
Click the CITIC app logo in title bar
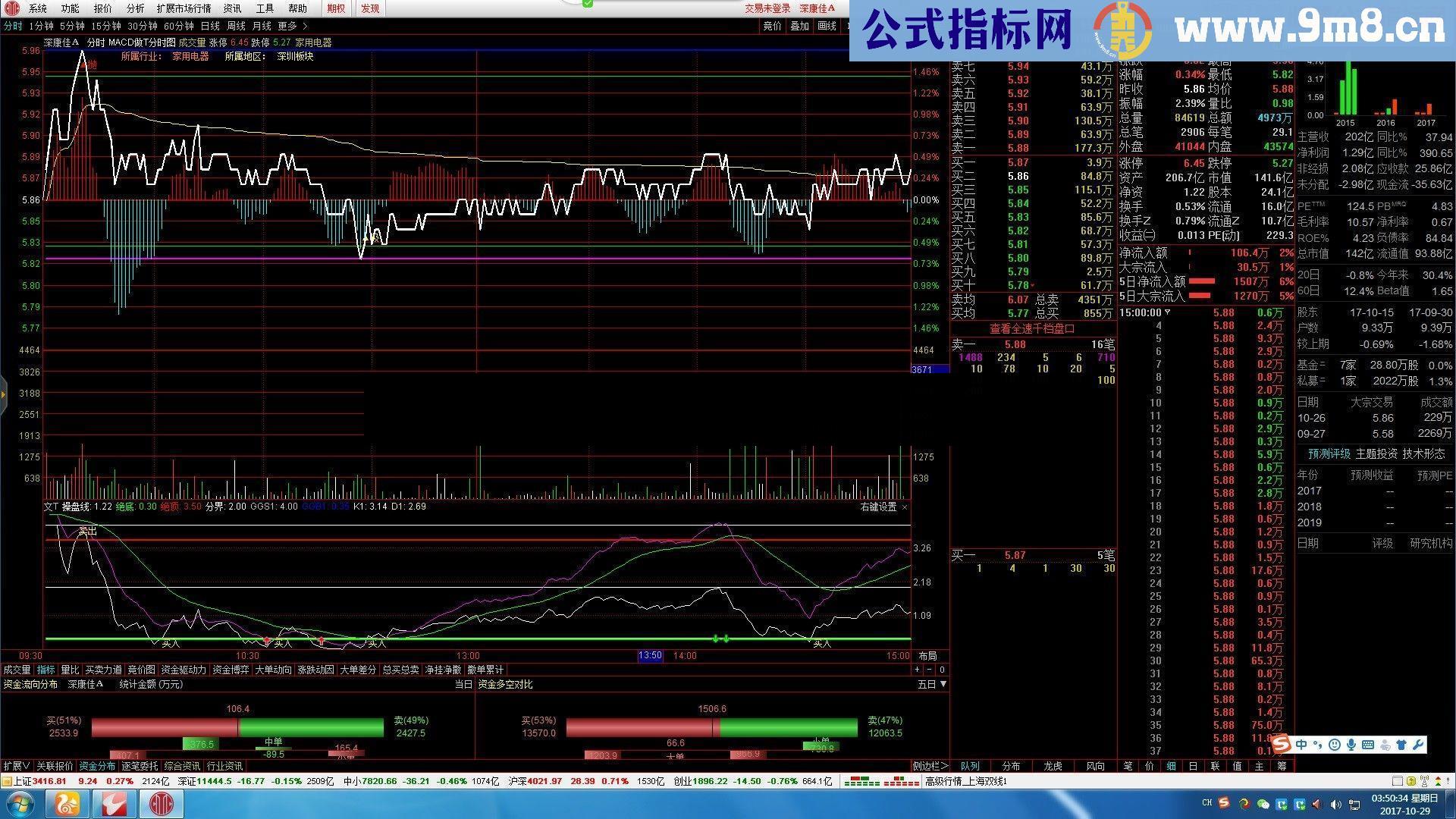pos(11,8)
